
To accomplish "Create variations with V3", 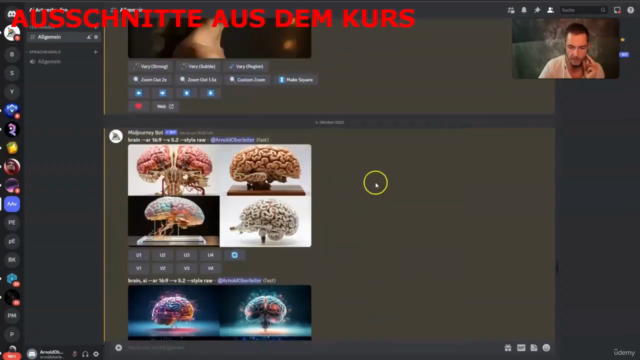I will click(187, 268).
